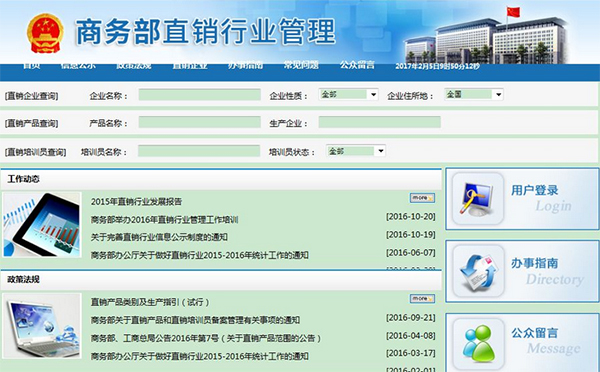Click date [2016-10-19]
The image size is (600, 372).
click(x=411, y=235)
